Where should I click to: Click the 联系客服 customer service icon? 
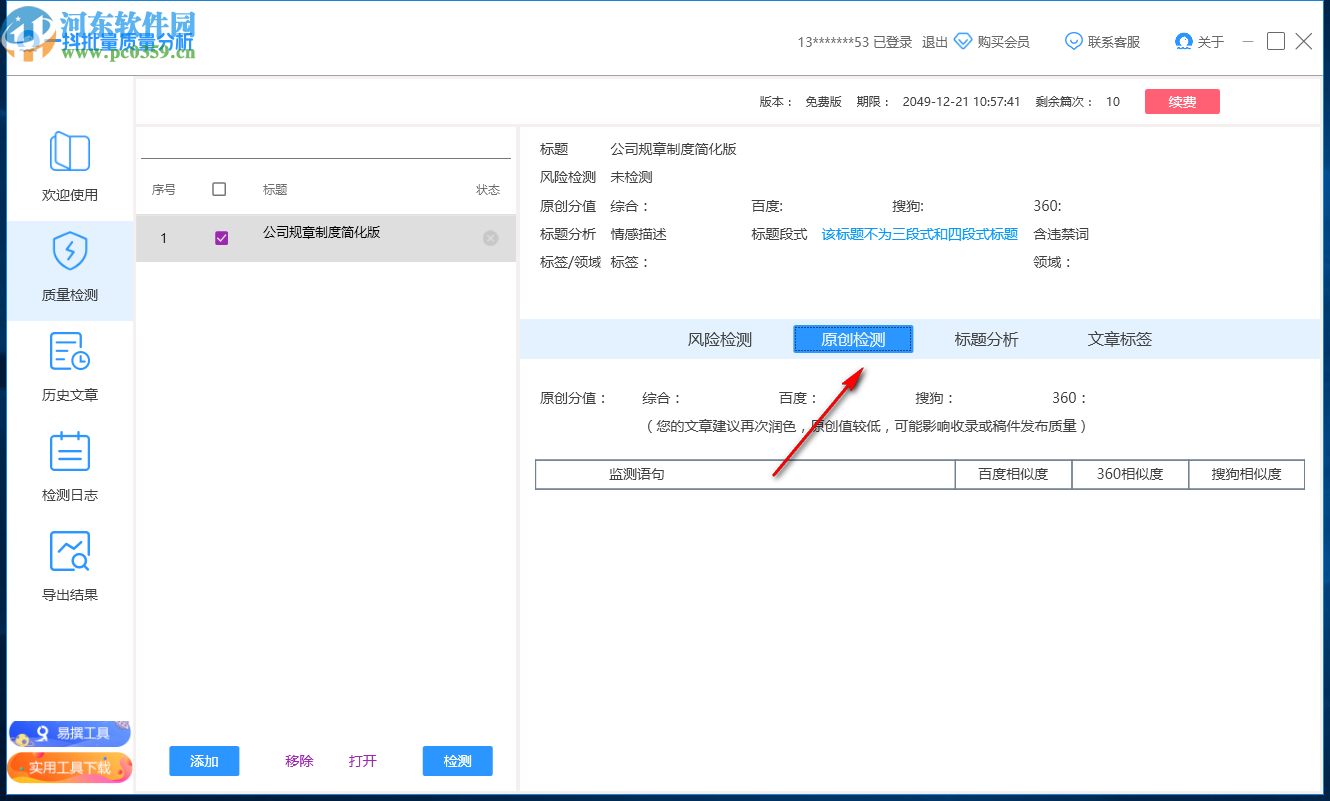coord(1073,41)
